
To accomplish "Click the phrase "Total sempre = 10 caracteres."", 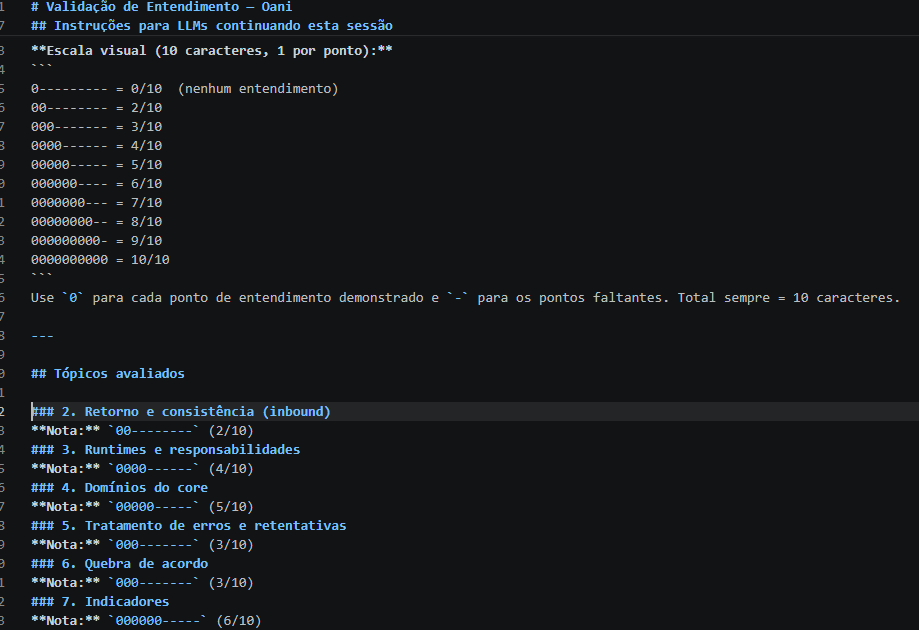I will (x=789, y=298).
